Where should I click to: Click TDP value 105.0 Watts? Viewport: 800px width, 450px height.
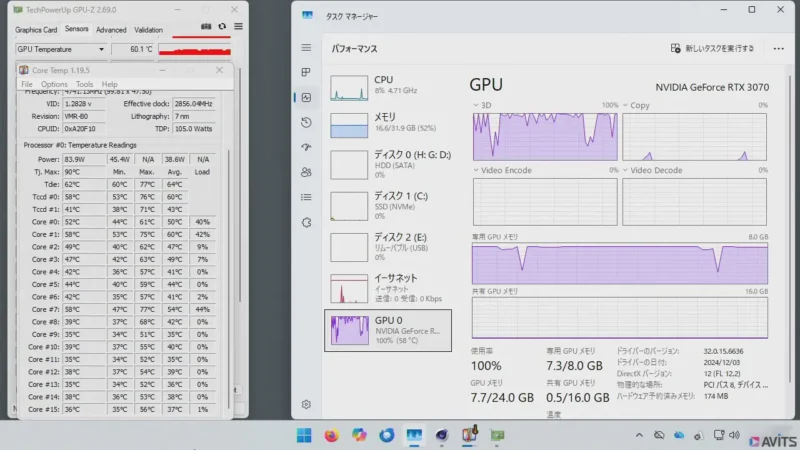[193, 129]
